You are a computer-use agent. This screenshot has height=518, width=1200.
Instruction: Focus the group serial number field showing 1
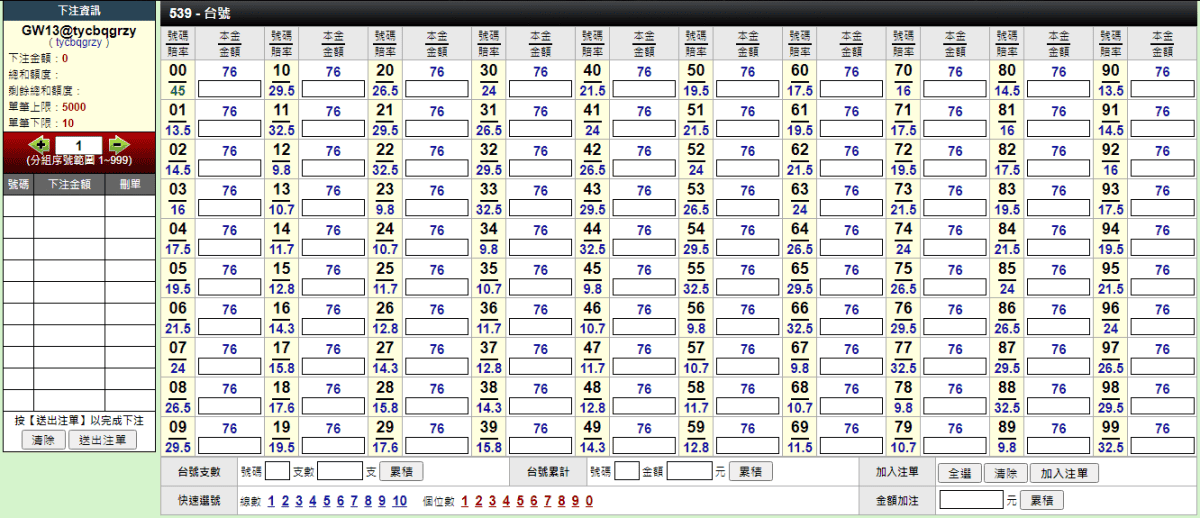tap(79, 146)
